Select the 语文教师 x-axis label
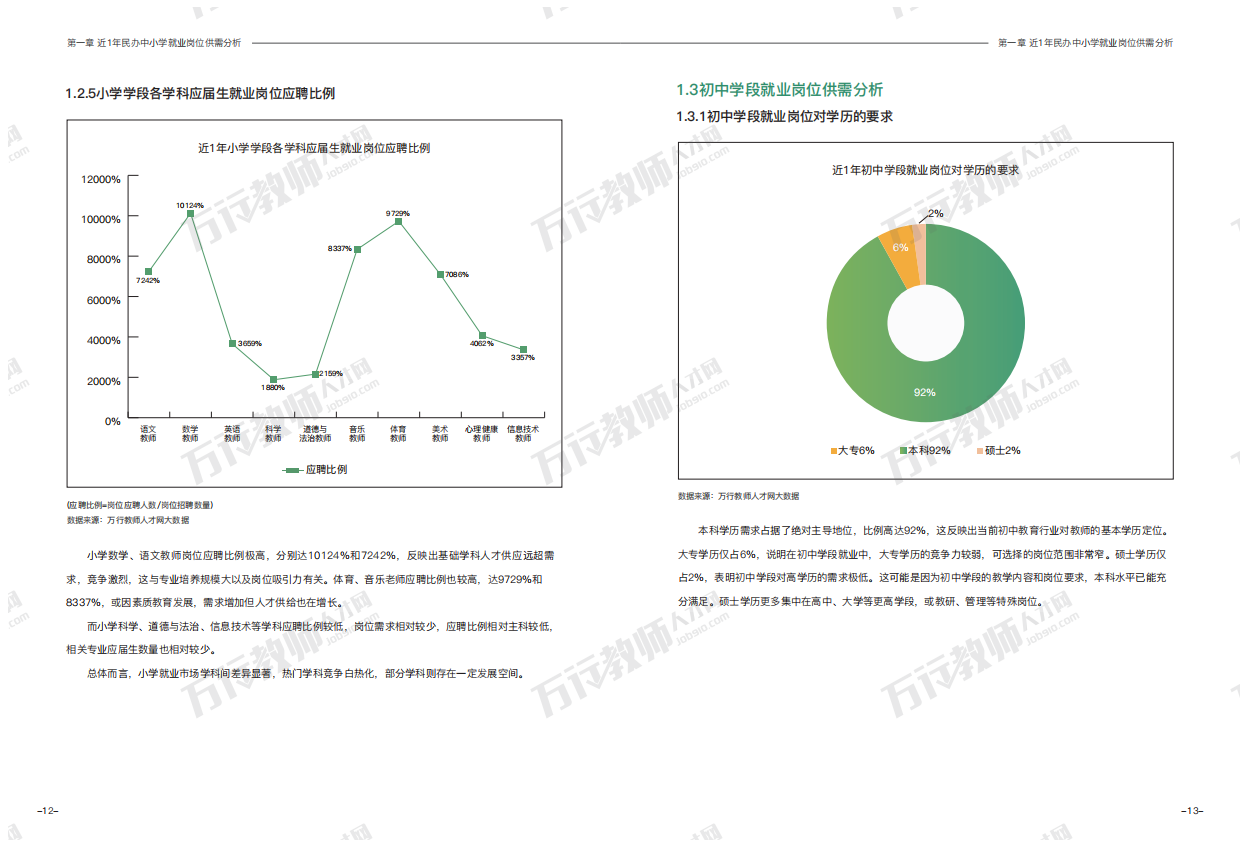The width and height of the screenshot is (1240, 847). click(148, 434)
